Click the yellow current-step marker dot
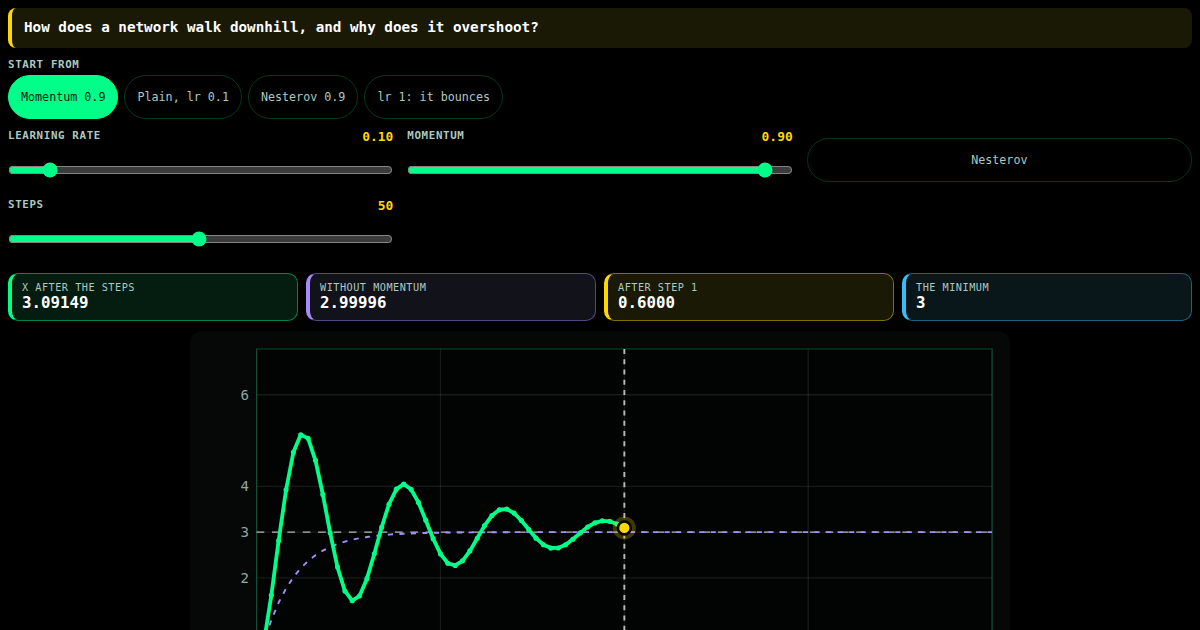The image size is (1200, 630). [624, 528]
